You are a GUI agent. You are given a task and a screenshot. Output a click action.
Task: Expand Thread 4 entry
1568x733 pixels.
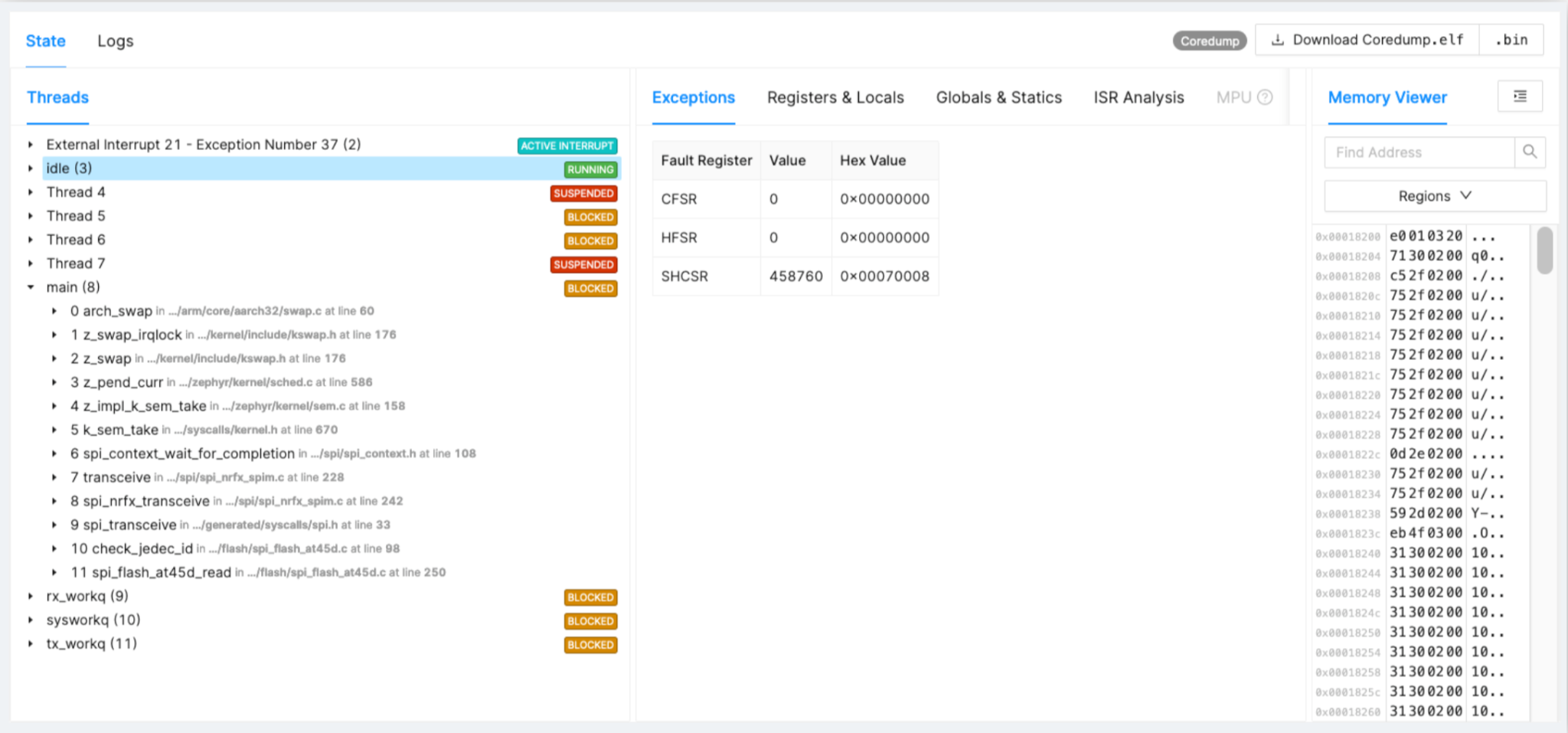pyautogui.click(x=30, y=192)
